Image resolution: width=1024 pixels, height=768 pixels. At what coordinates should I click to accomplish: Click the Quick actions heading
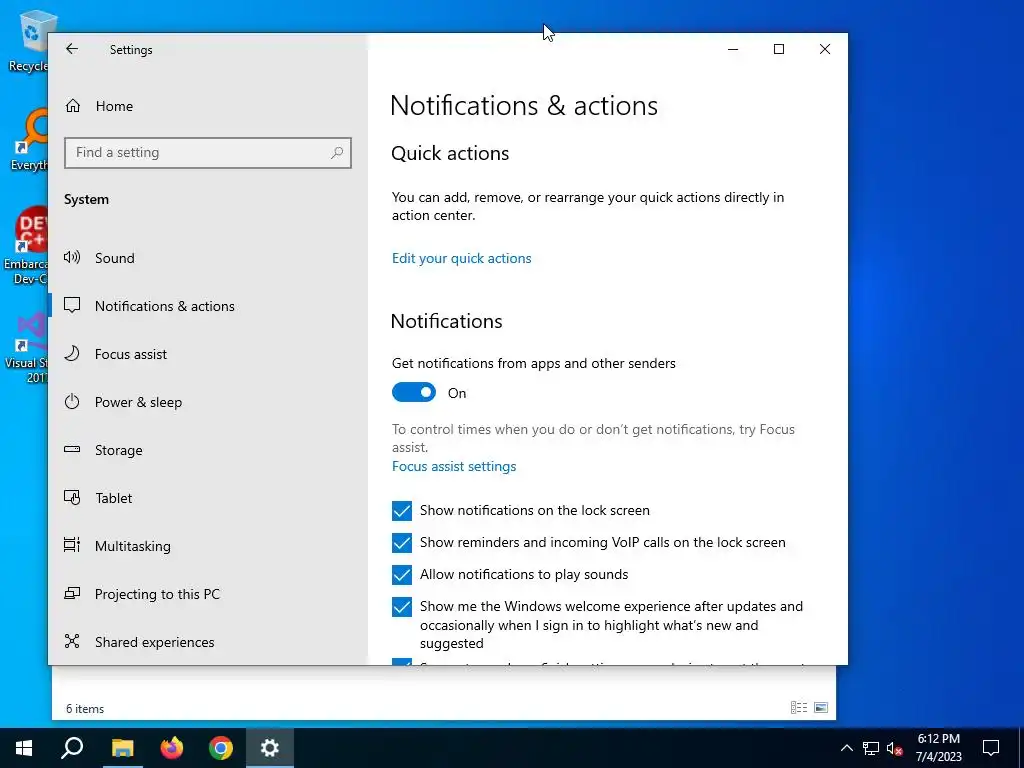click(450, 153)
